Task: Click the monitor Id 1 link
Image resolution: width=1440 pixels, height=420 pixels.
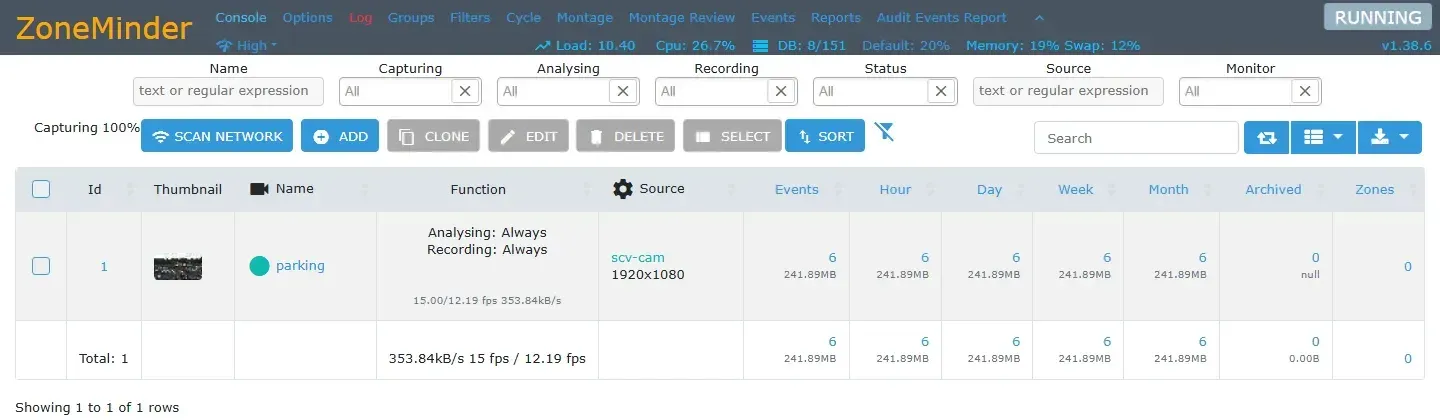Action: pyautogui.click(x=104, y=266)
